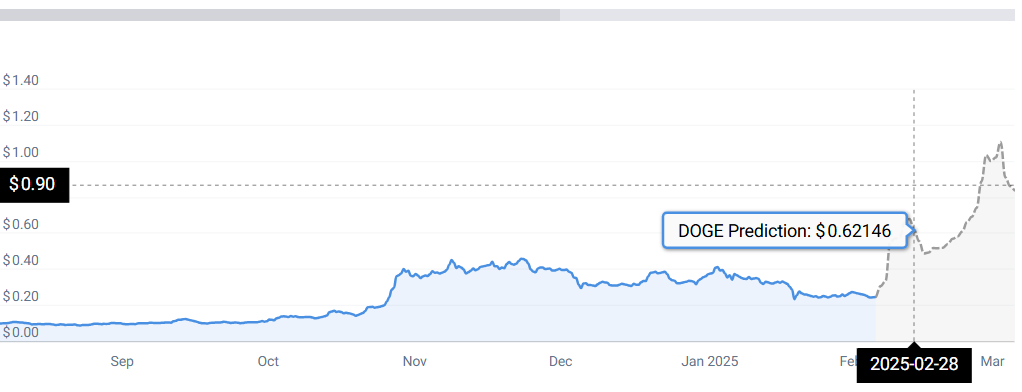Click the $1.00 y-axis label
Screen dimensions: 1022x392
pos(21,153)
